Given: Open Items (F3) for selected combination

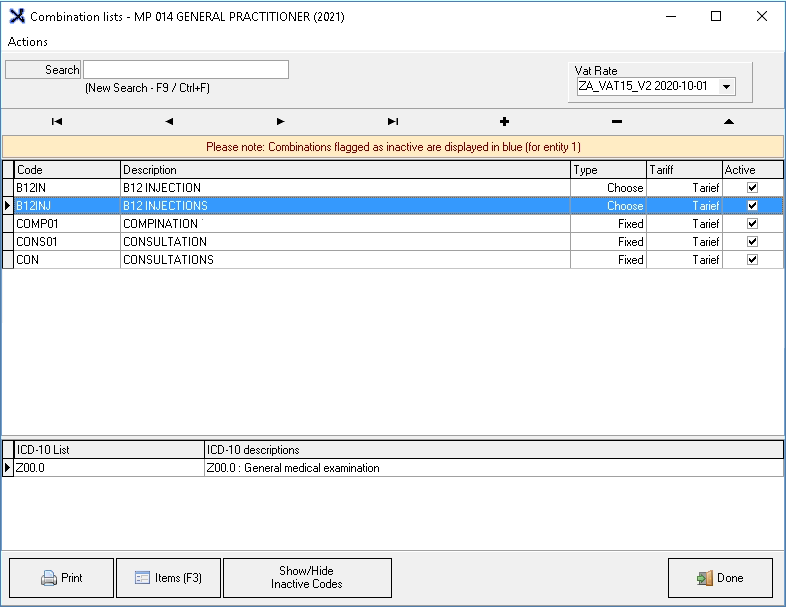Looking at the screenshot, I should click(168, 578).
